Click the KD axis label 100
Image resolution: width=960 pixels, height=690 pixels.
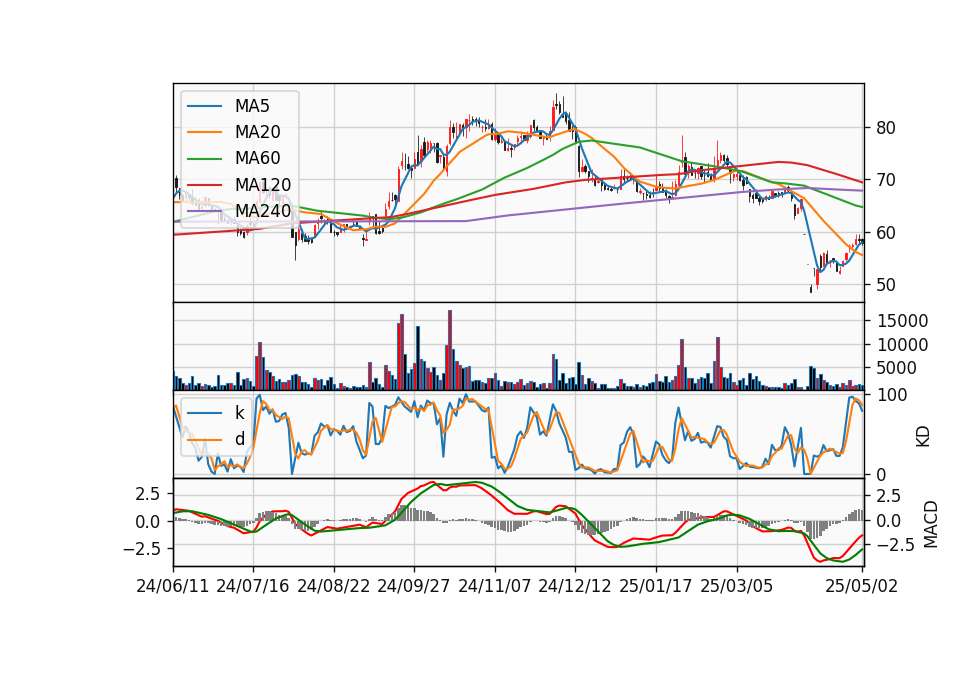pyautogui.click(x=892, y=395)
